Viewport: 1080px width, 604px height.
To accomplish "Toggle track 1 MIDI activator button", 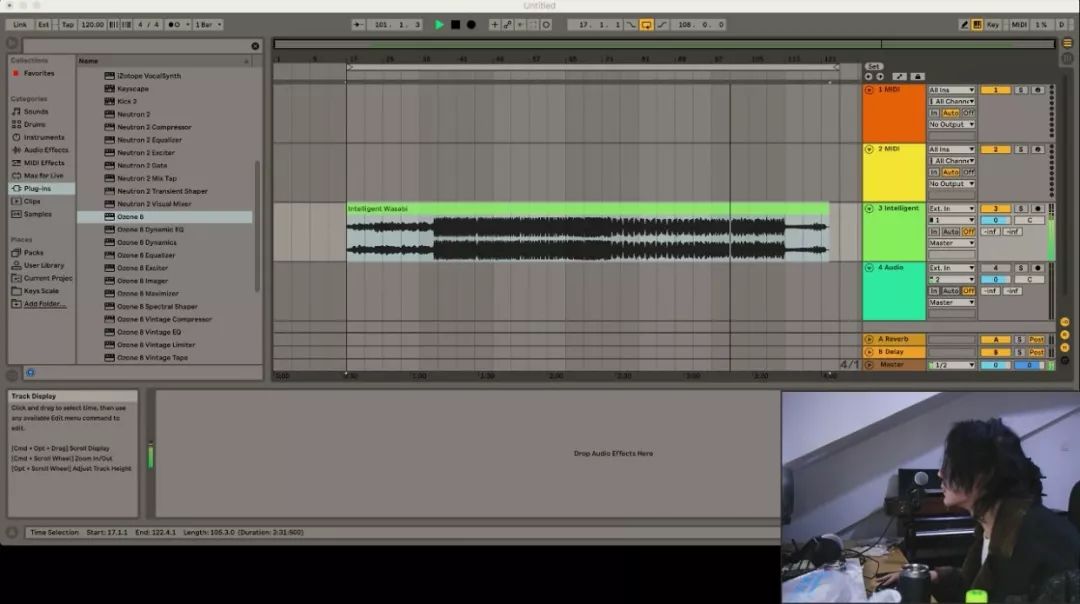I will pyautogui.click(x=995, y=90).
